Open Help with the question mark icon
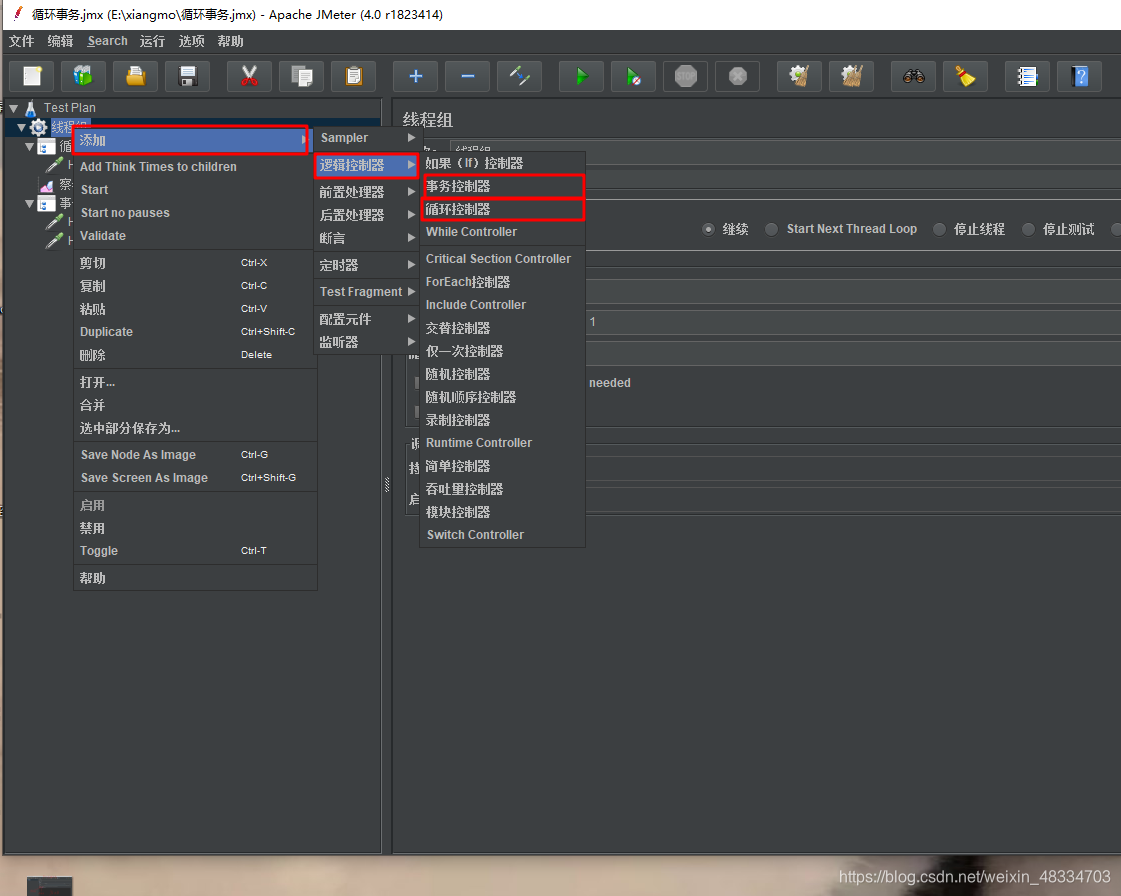This screenshot has height=896, width=1121. click(x=1080, y=76)
